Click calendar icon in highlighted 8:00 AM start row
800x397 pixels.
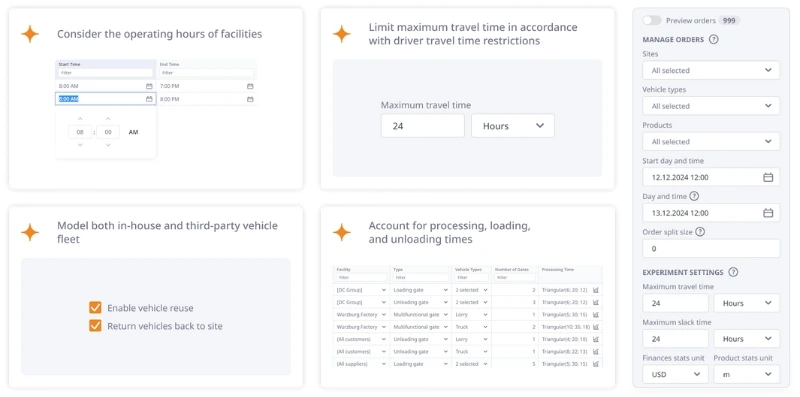[149, 99]
